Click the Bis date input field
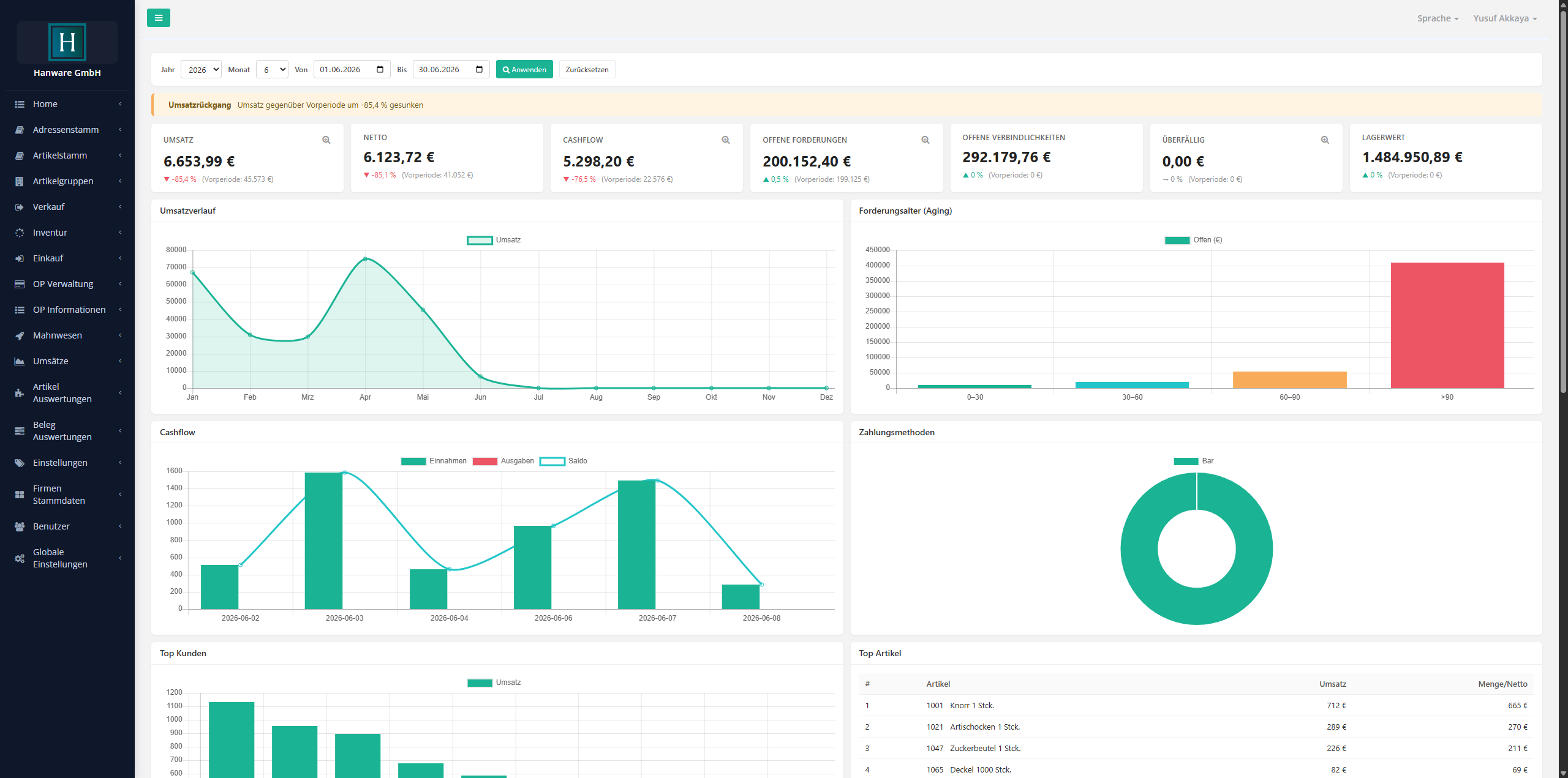1568x778 pixels. pos(451,69)
